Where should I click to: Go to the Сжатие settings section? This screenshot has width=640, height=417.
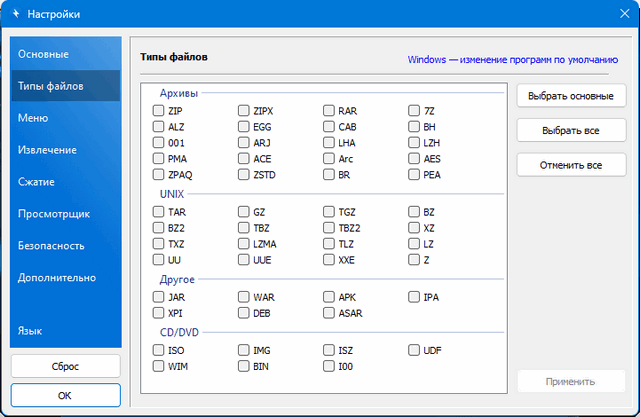[x=36, y=182]
